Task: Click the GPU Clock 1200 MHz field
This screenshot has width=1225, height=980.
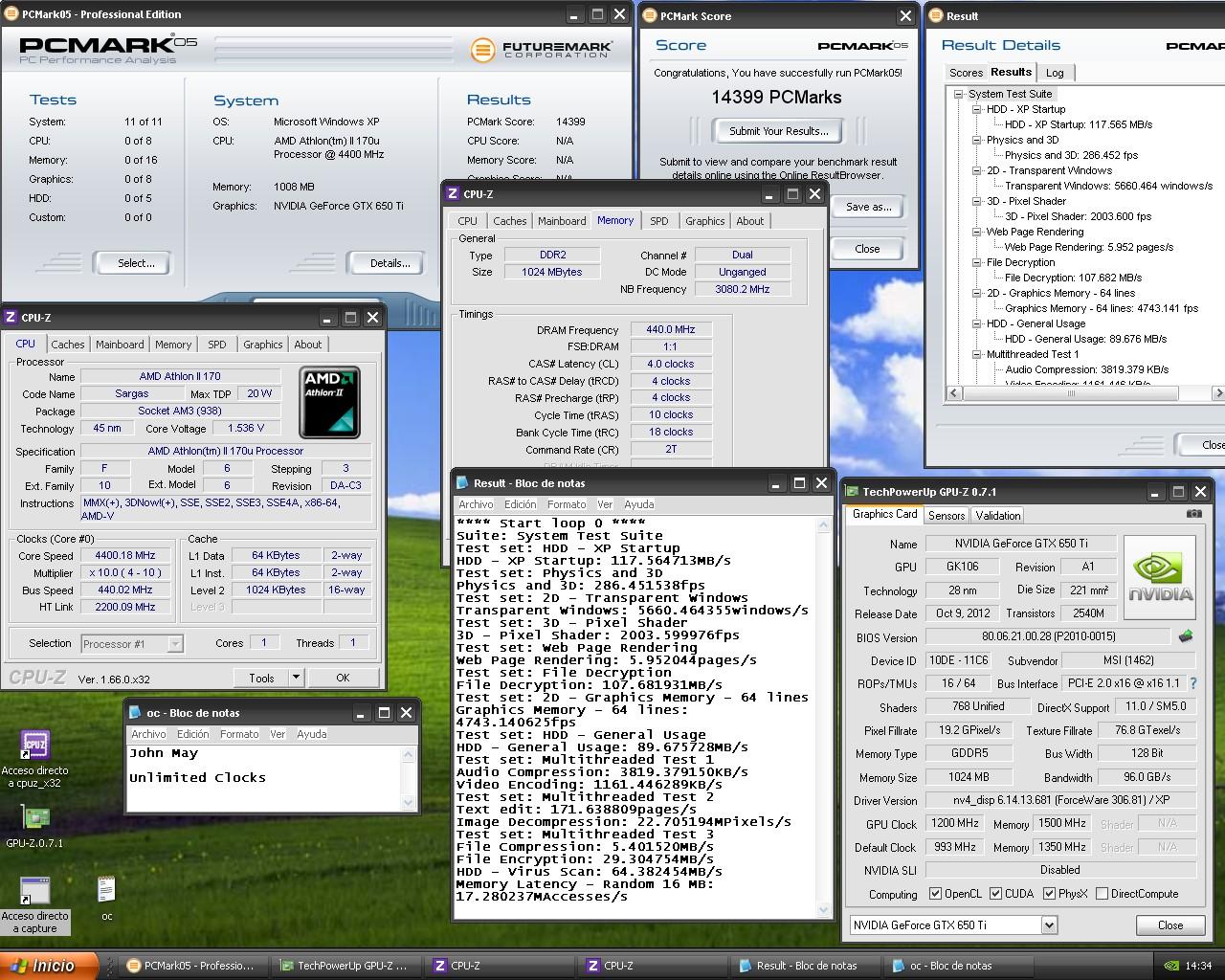Action: [954, 823]
